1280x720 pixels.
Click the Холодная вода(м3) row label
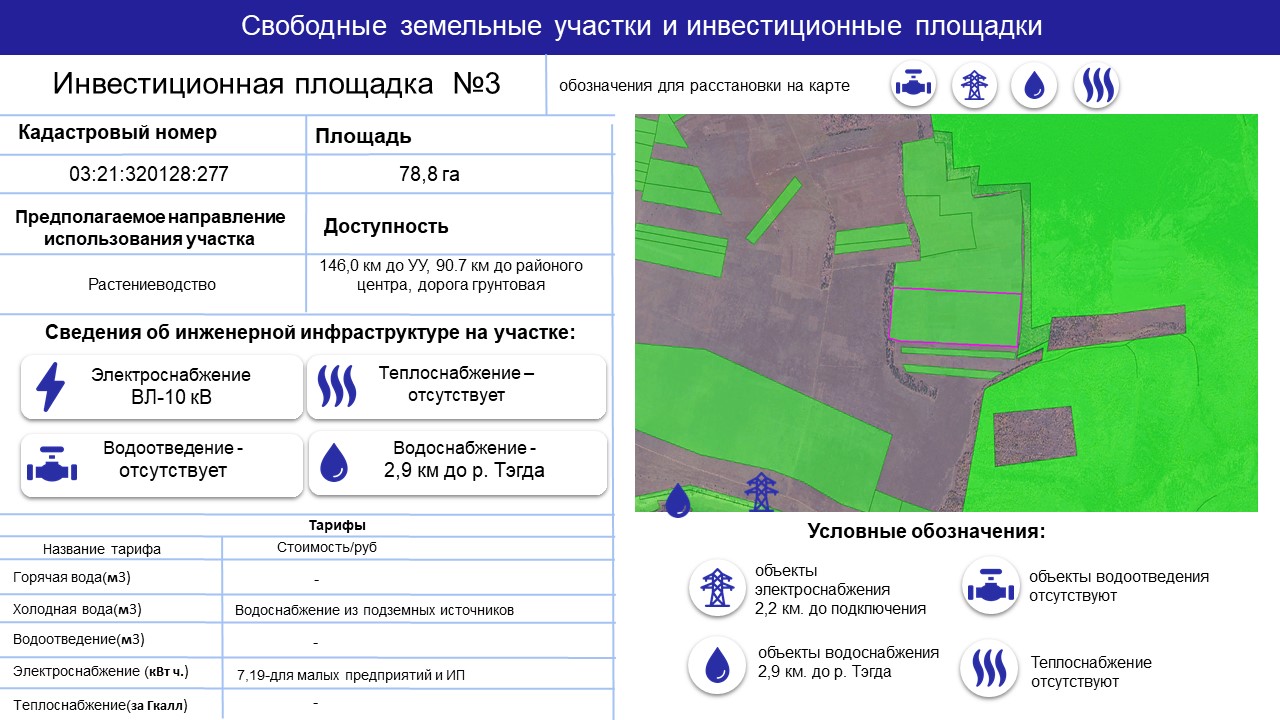point(77,609)
